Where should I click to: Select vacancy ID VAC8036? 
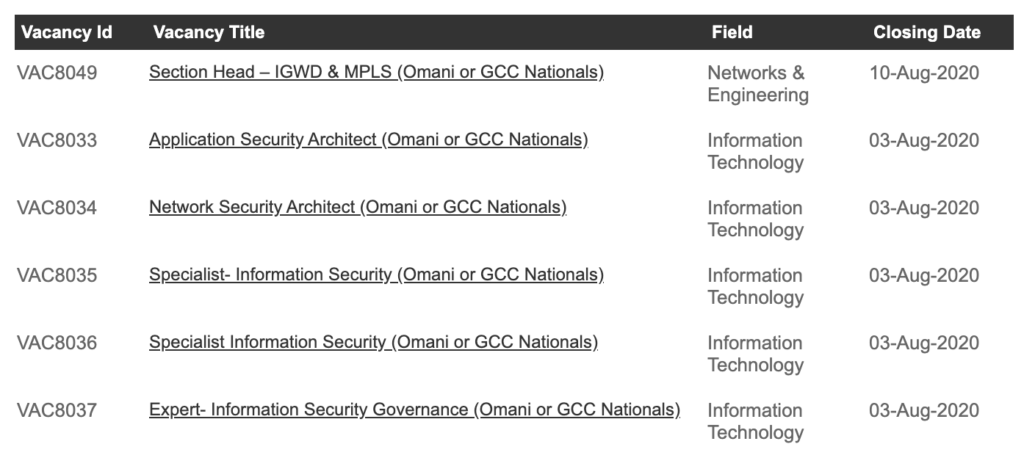(x=57, y=343)
